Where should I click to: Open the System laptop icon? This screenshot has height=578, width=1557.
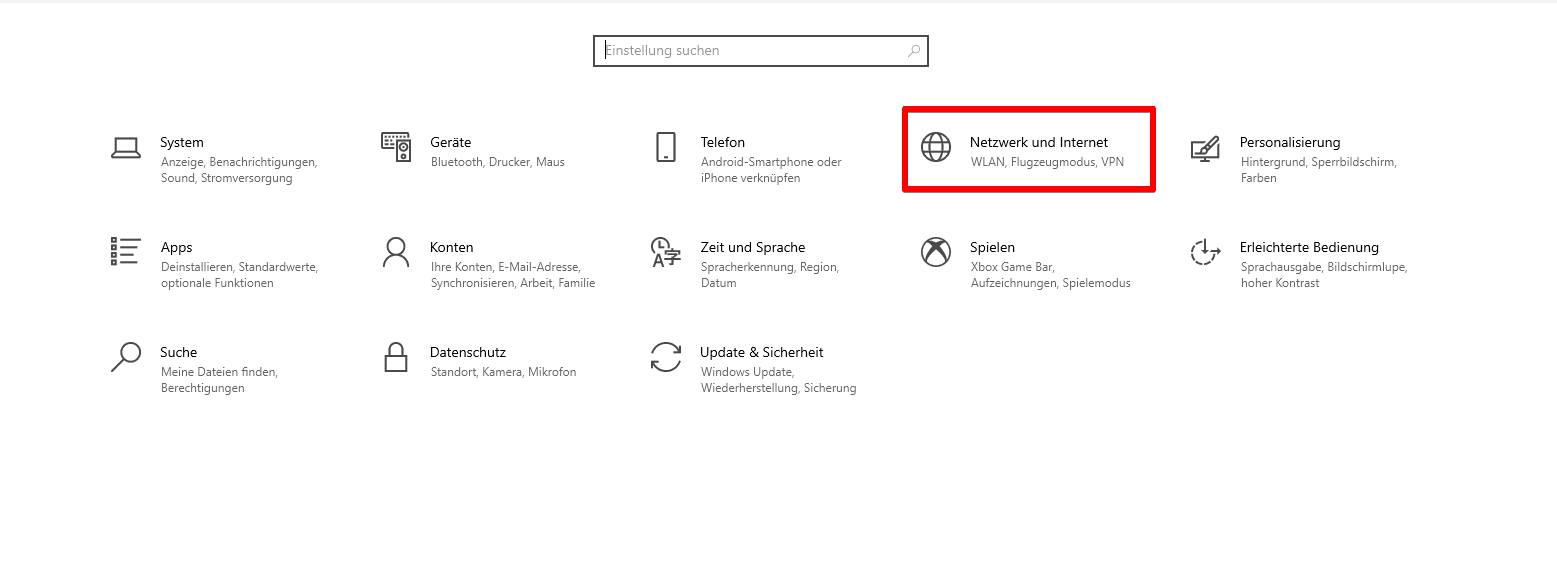[x=126, y=148]
